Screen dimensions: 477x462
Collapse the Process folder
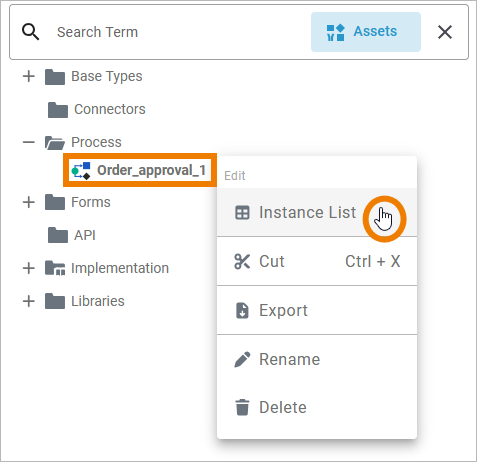(x=29, y=142)
